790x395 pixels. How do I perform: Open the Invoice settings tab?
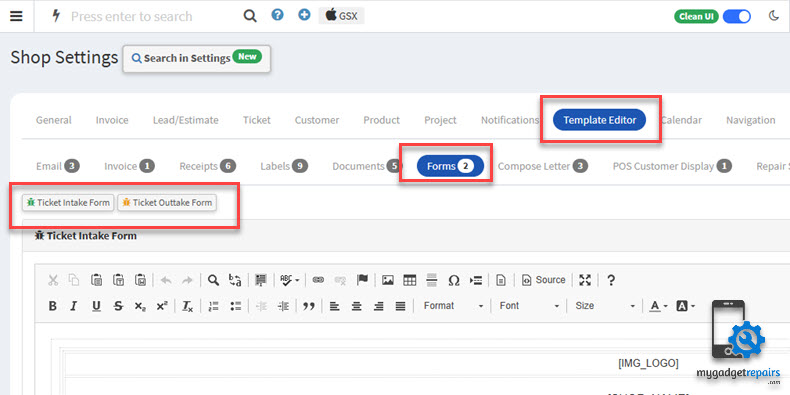point(112,120)
